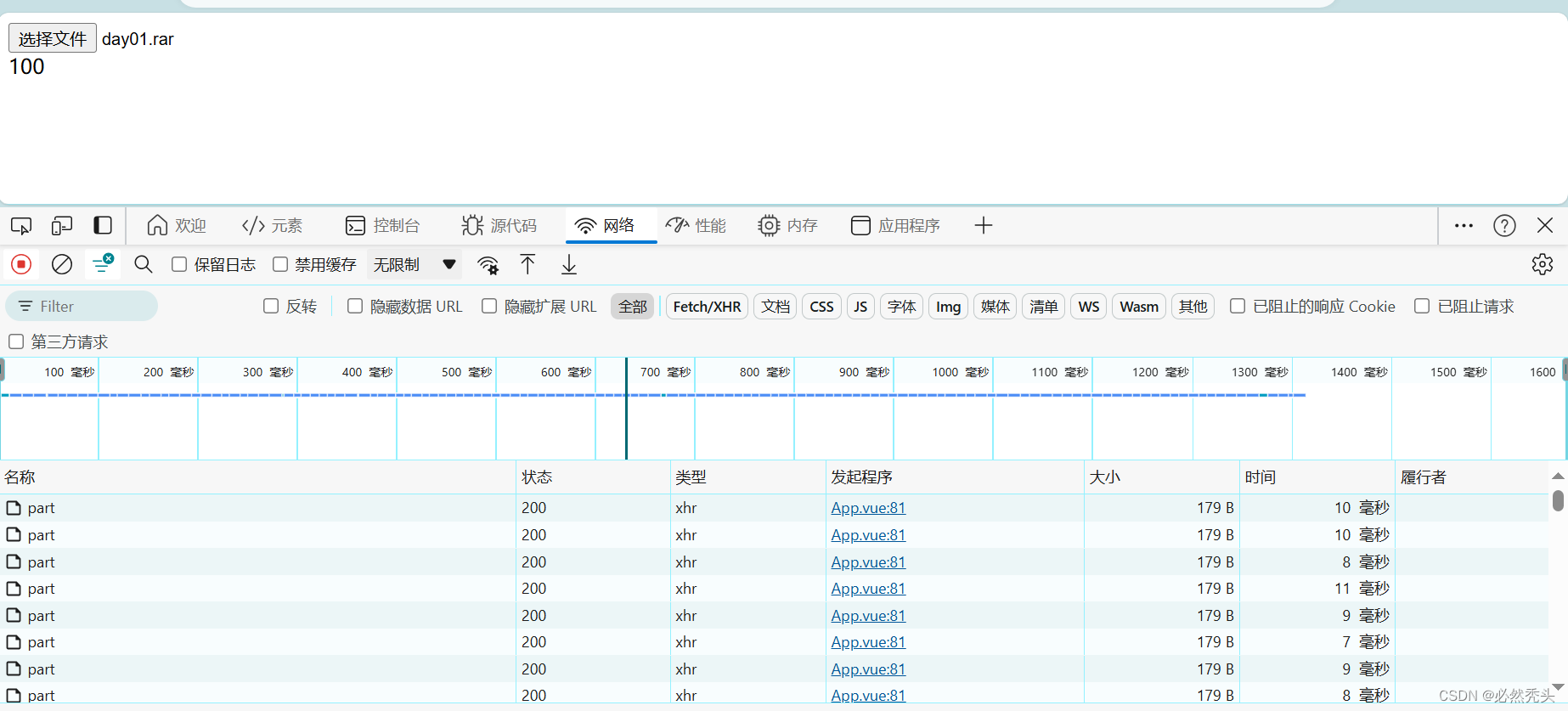This screenshot has height=711, width=1568.
Task: Switch to the 内存 memory tab
Action: (787, 225)
